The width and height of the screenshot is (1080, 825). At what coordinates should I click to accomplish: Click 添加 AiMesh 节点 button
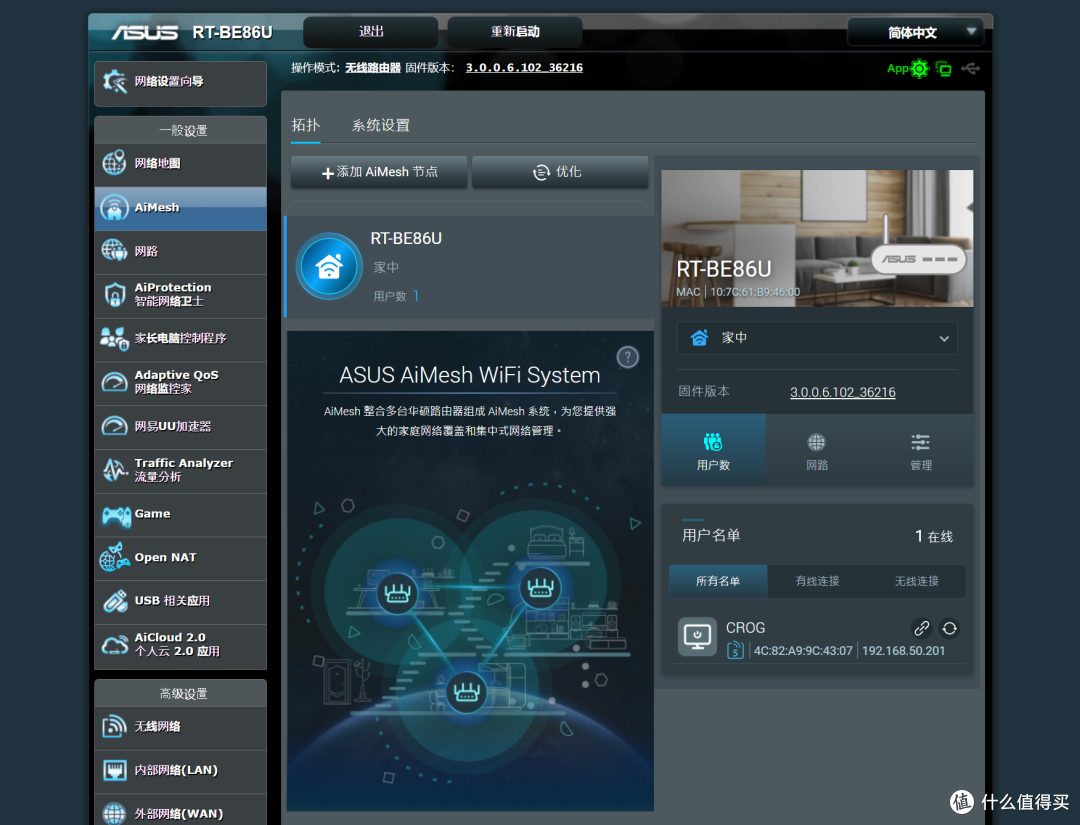click(379, 172)
